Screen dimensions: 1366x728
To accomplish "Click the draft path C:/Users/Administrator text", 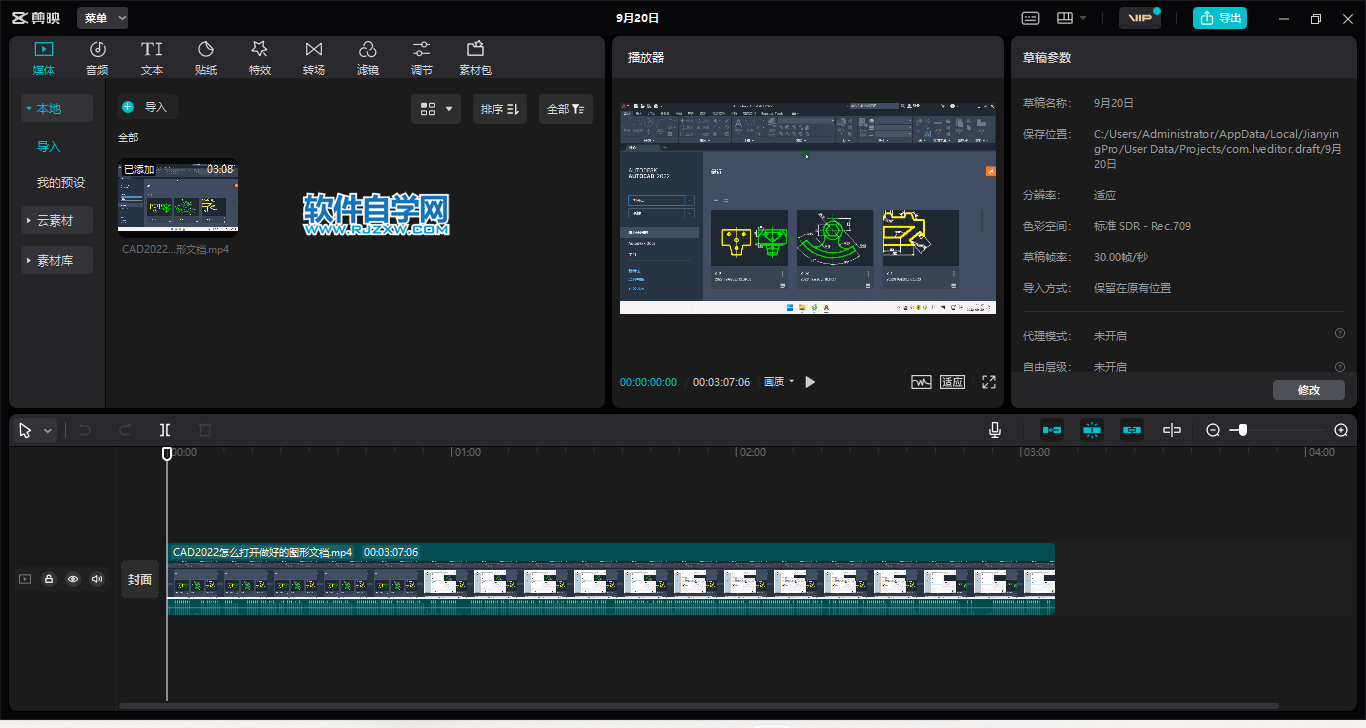I will point(1218,148).
